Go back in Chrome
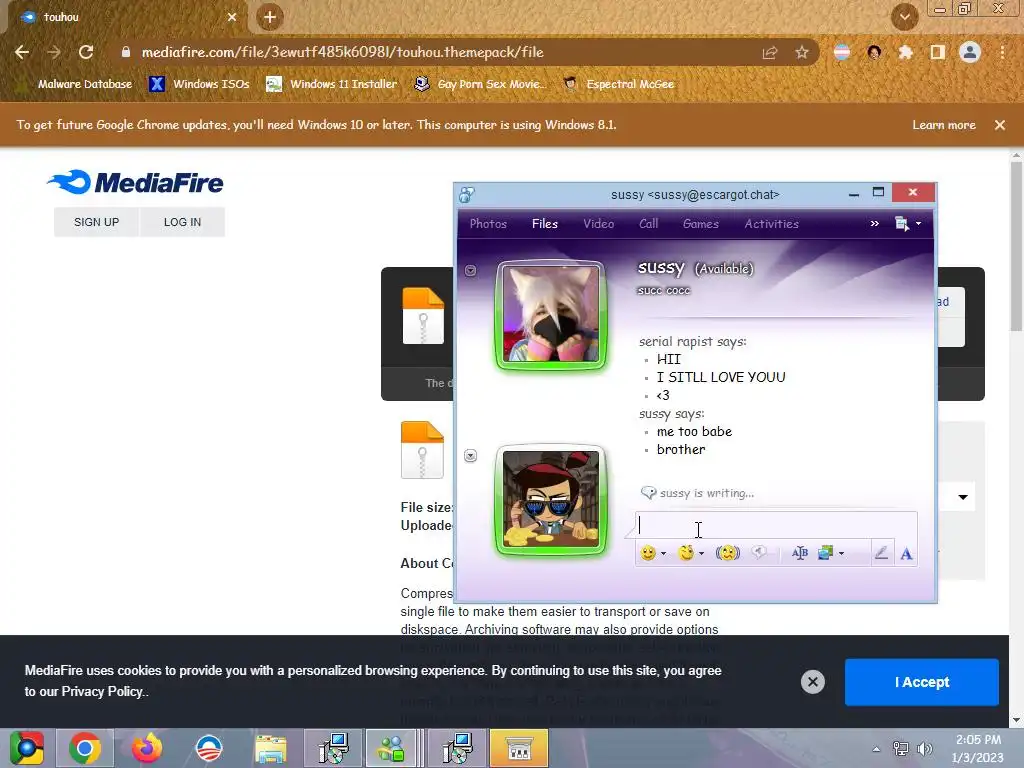Viewport: 1024px width, 768px height. [22, 52]
